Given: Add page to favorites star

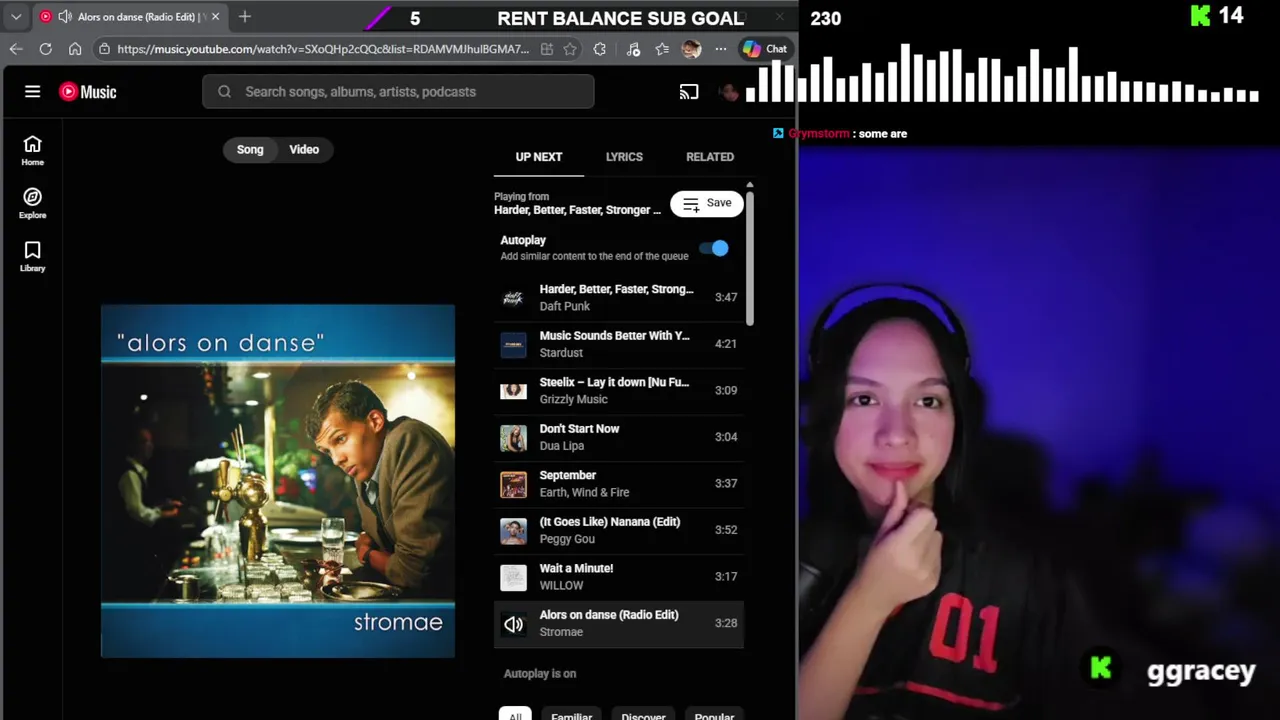Looking at the screenshot, I should (x=570, y=49).
